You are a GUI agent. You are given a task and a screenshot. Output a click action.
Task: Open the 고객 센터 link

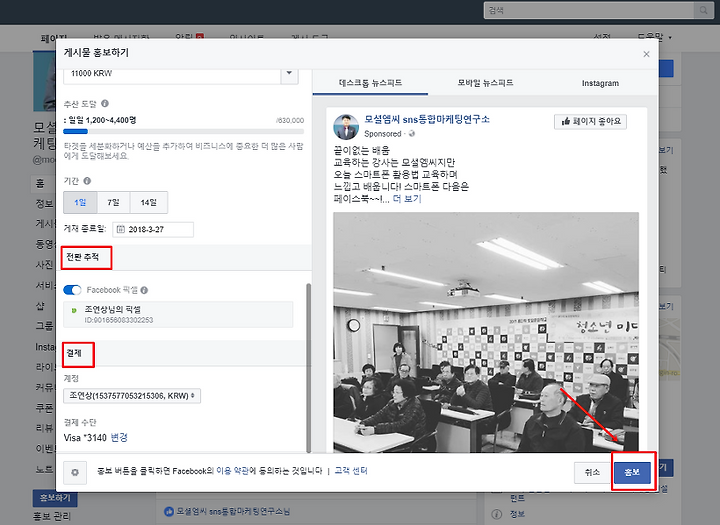351,471
